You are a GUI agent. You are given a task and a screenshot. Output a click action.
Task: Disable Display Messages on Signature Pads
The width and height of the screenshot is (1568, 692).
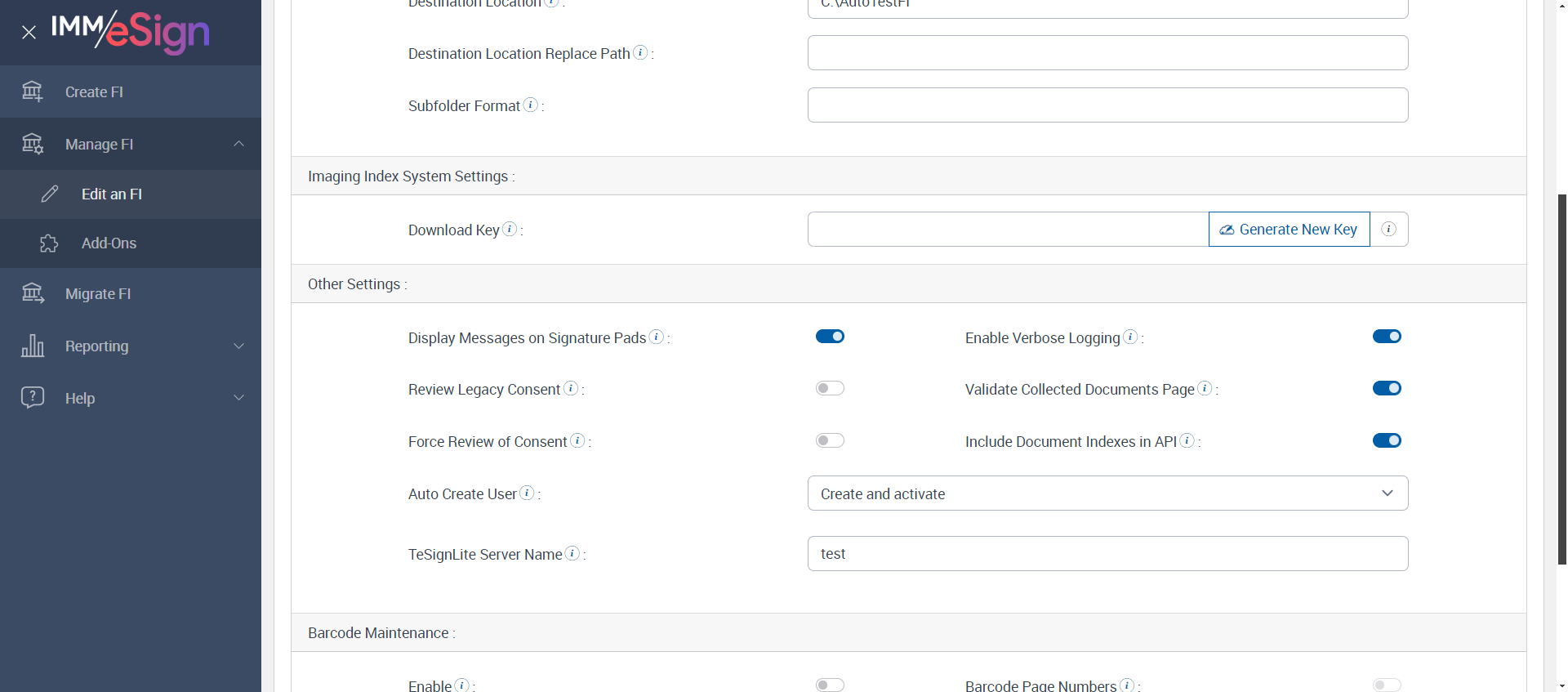(830, 337)
